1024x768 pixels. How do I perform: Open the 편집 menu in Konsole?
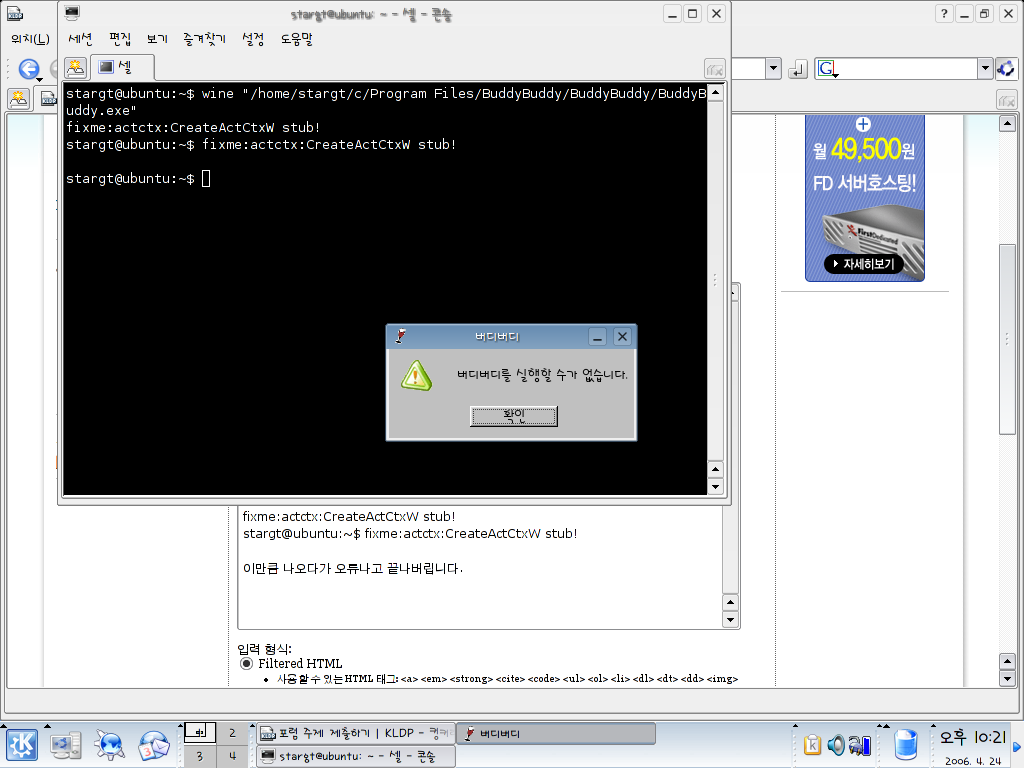tap(120, 39)
